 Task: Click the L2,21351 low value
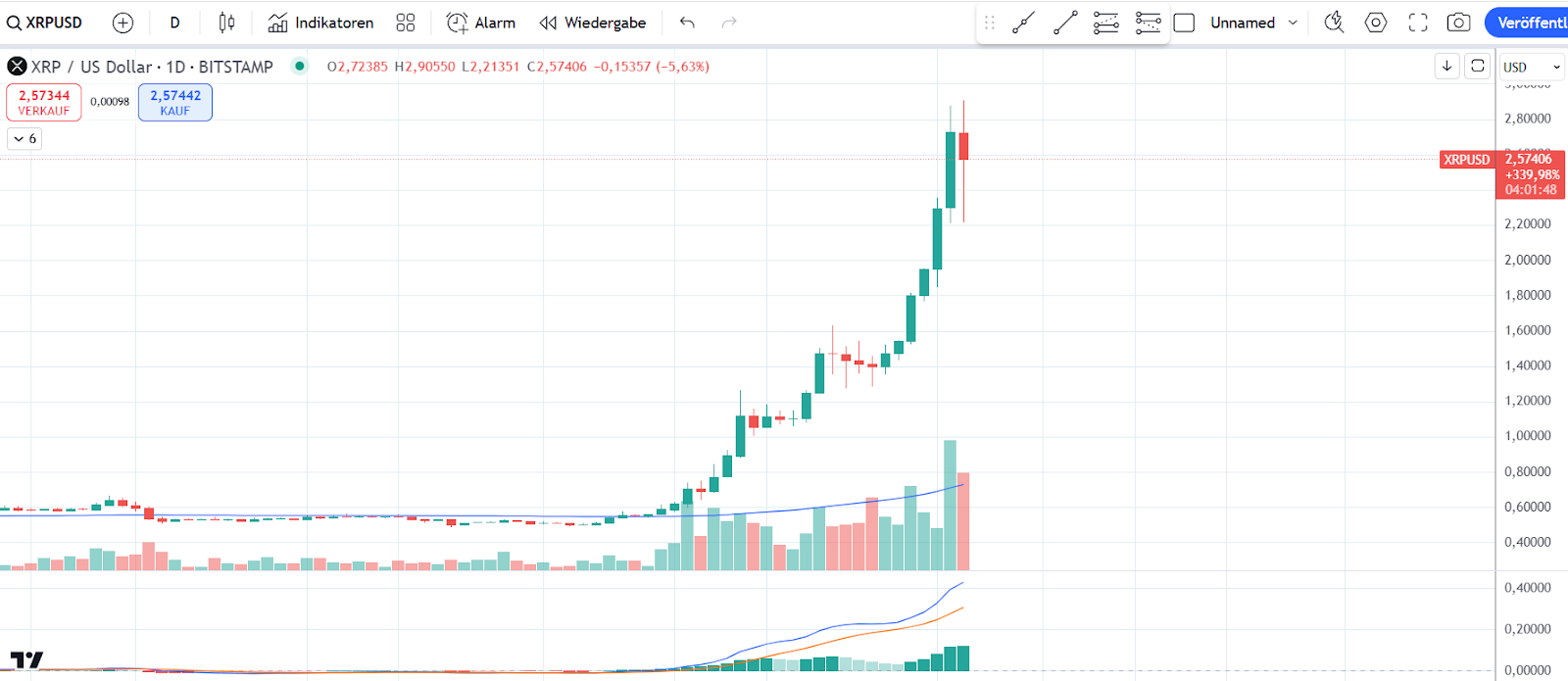tap(490, 67)
